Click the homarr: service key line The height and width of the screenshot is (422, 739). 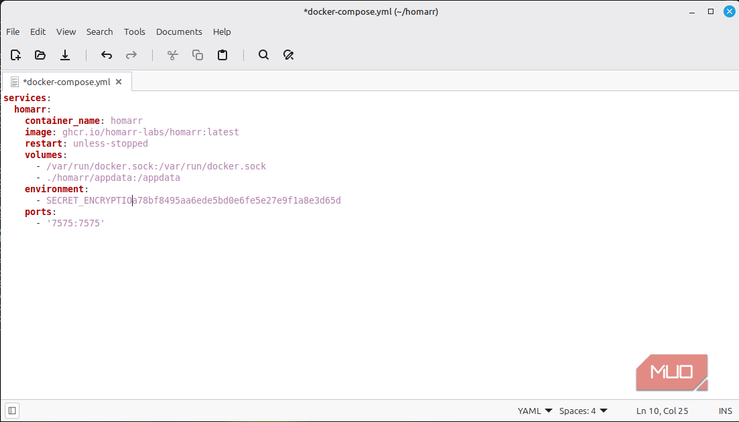[x=33, y=109]
